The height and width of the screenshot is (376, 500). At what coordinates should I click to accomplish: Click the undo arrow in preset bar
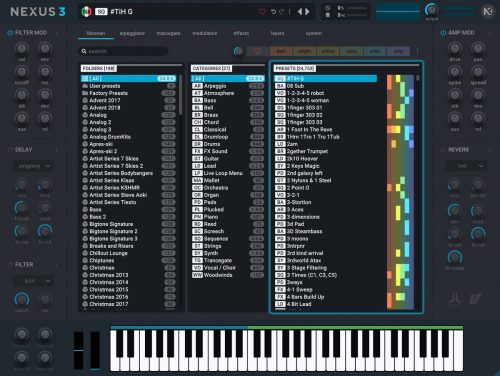tap(273, 12)
